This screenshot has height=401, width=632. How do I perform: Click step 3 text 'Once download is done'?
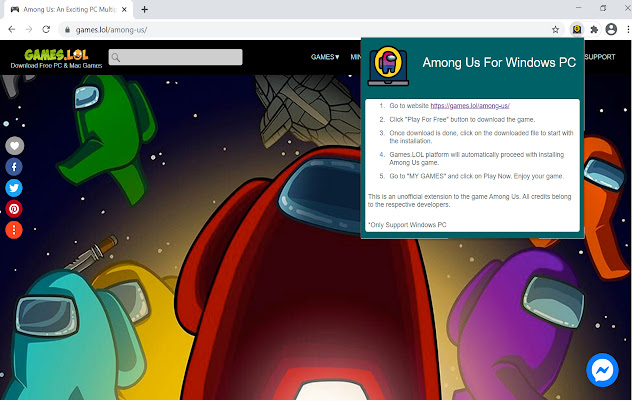[x=481, y=137]
